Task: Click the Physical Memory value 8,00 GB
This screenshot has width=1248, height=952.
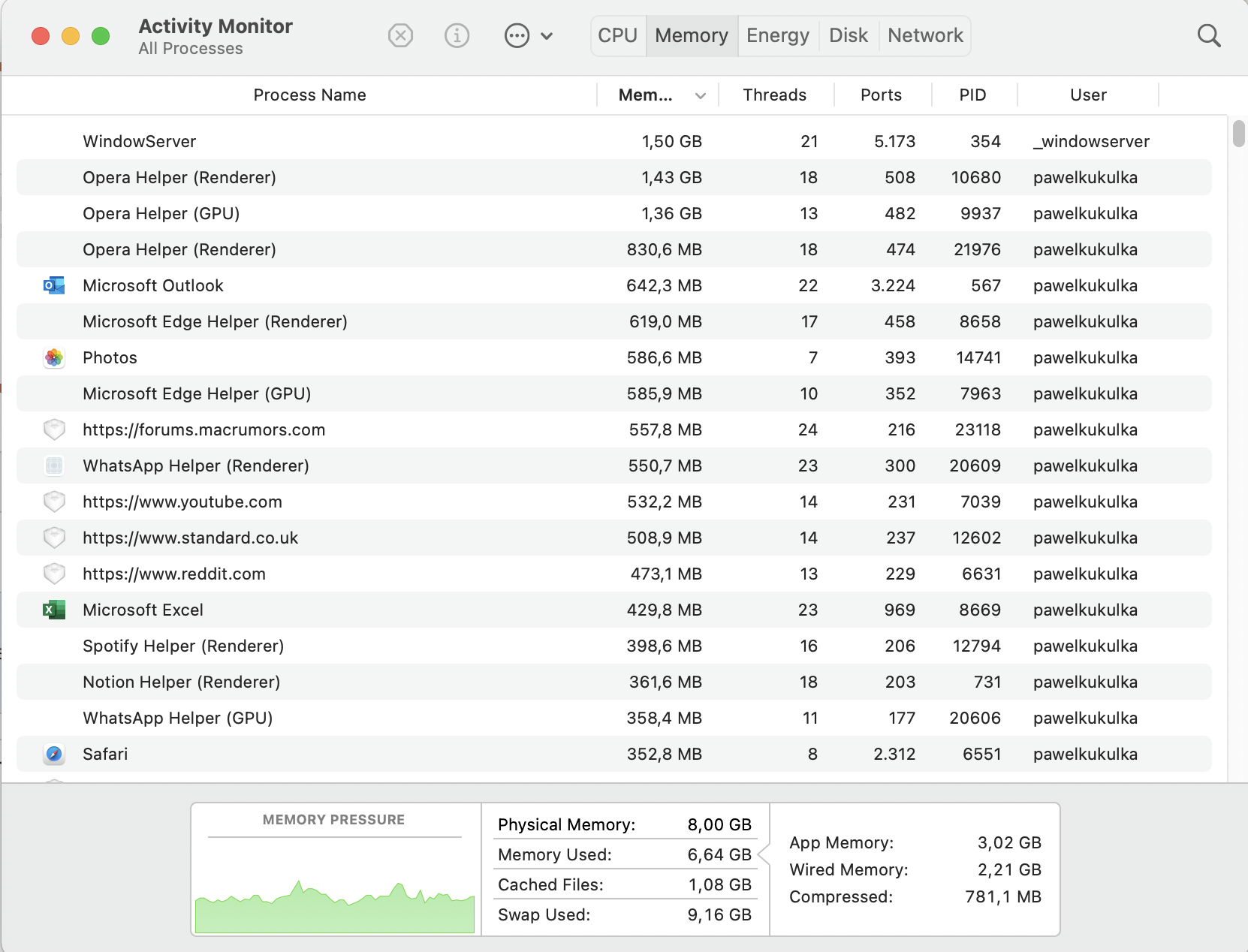Action: [x=719, y=824]
